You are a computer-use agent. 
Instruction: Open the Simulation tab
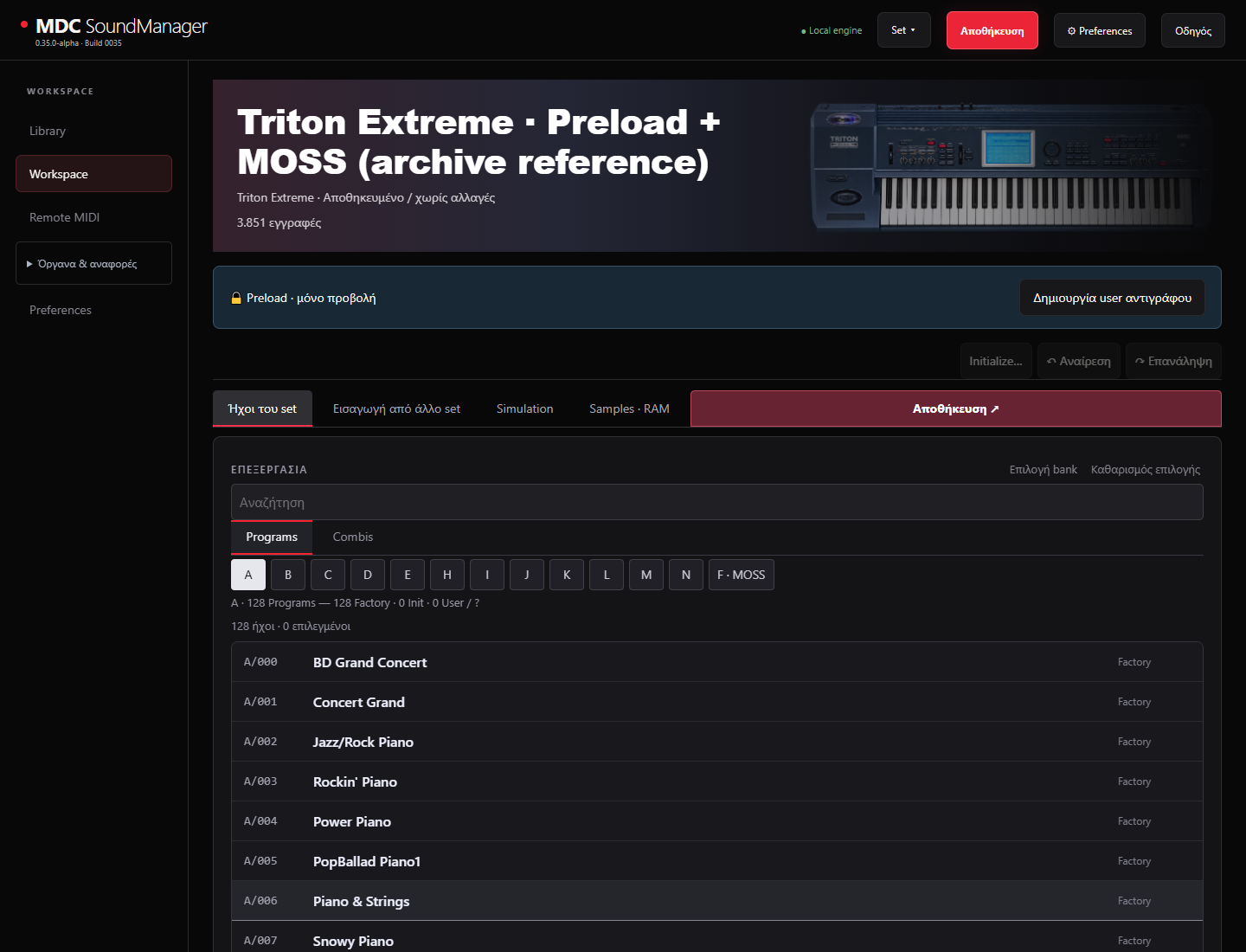click(x=524, y=408)
